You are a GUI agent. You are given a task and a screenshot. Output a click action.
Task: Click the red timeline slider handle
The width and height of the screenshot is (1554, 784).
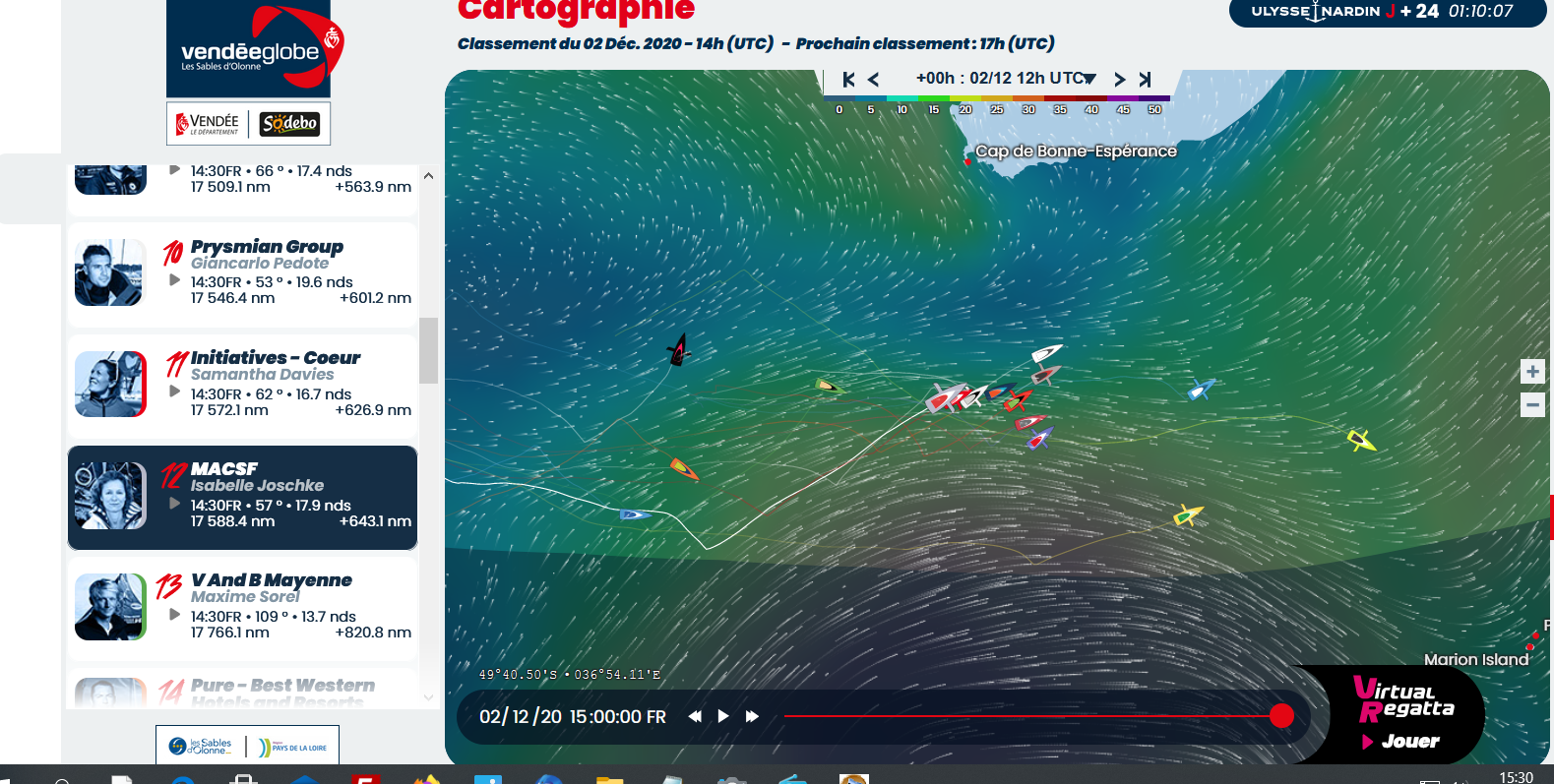(x=1281, y=716)
